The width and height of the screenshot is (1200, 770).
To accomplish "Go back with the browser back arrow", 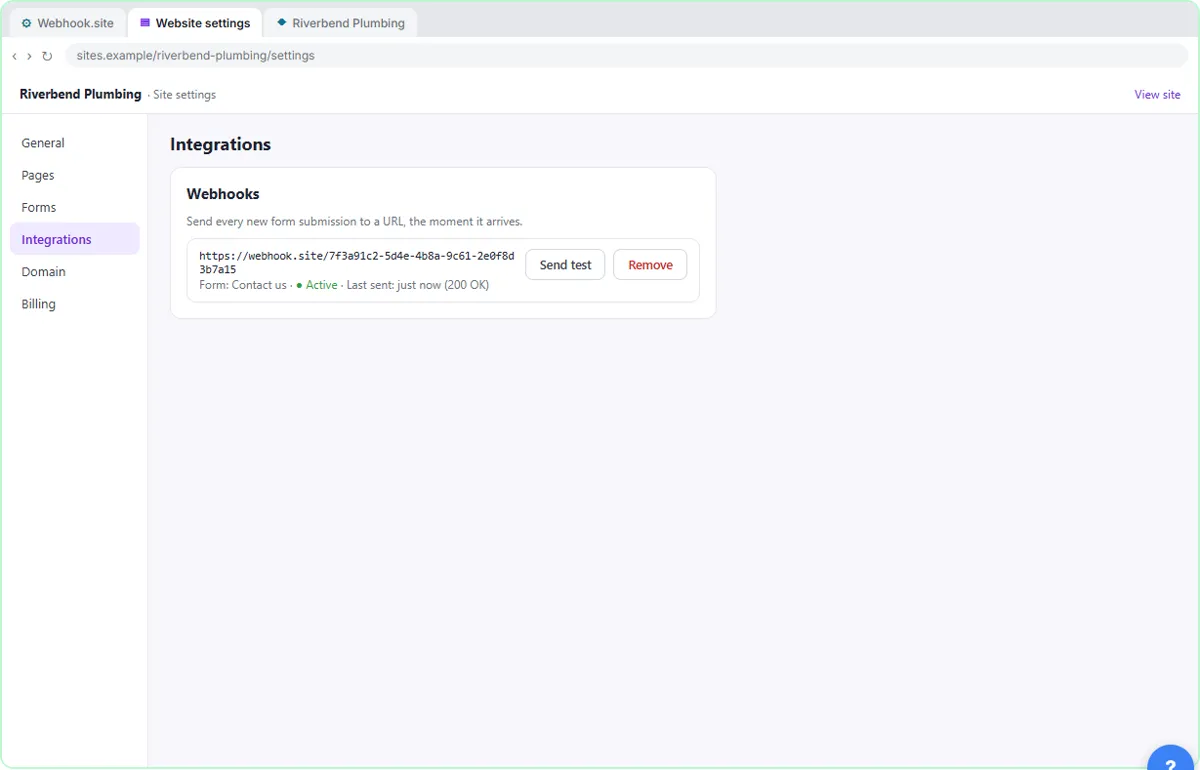I will (x=14, y=56).
